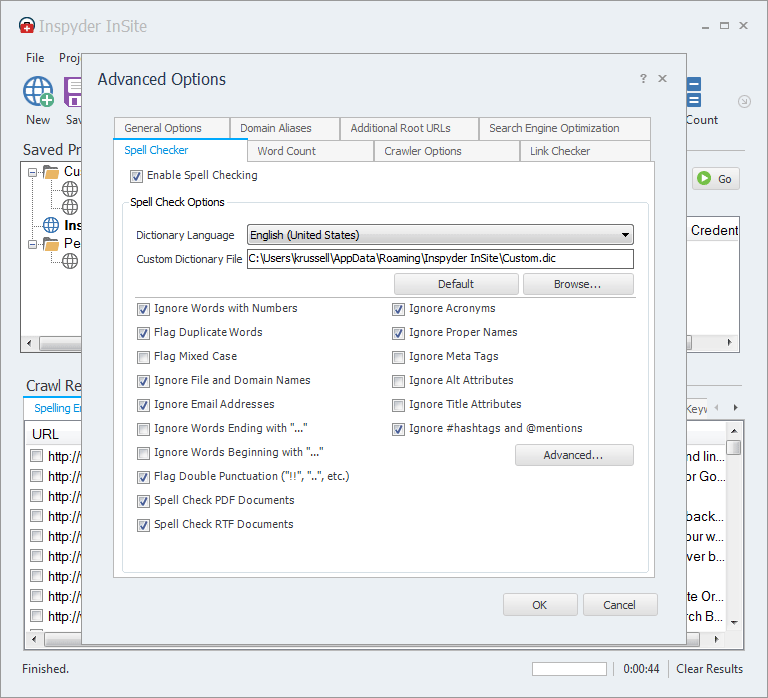Screen dimensions: 768x698
Task: Click the tab scroll left arrow near Keyw tab
Action: [x=717, y=408]
